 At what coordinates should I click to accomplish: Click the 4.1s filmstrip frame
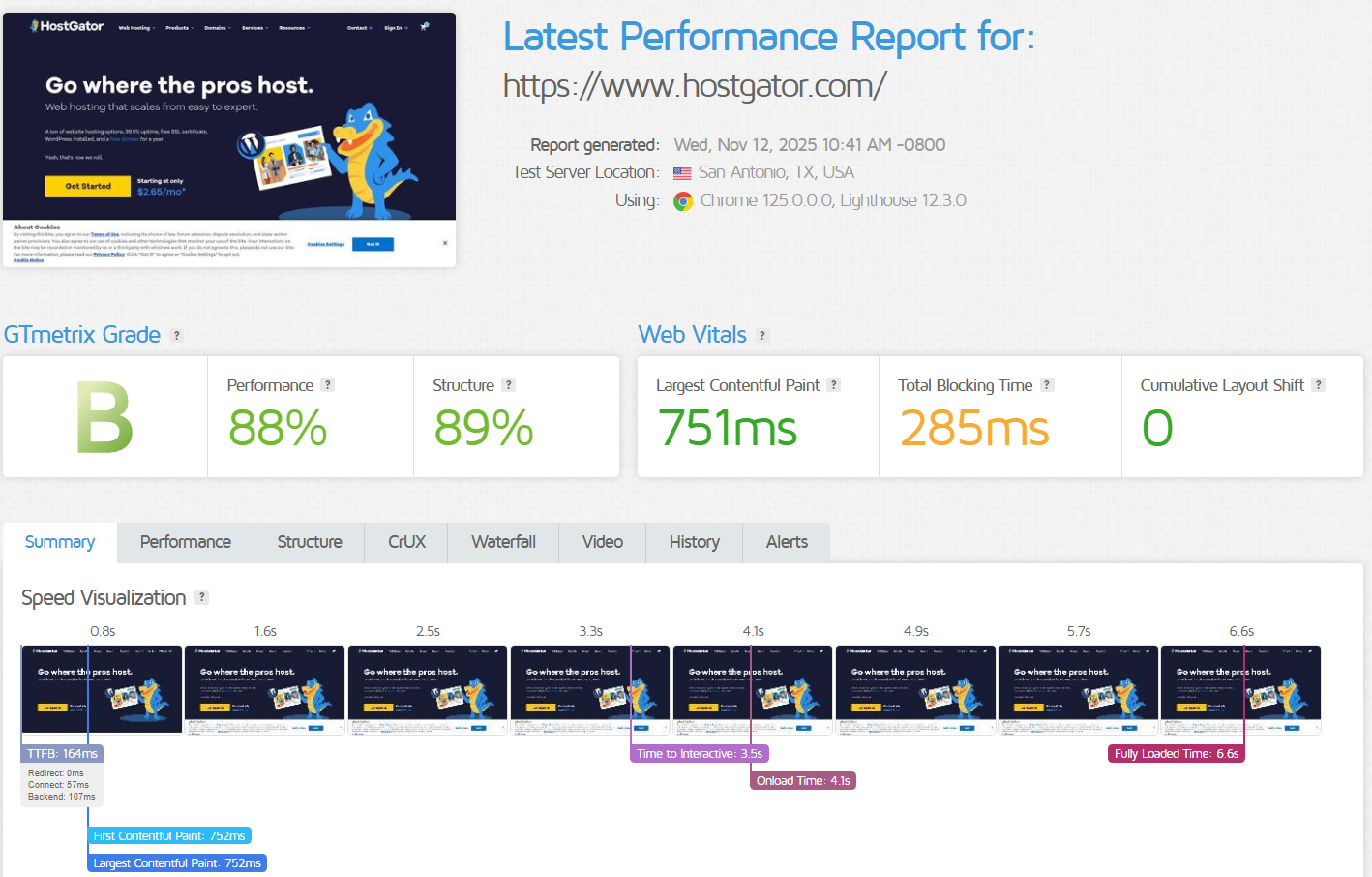753,690
